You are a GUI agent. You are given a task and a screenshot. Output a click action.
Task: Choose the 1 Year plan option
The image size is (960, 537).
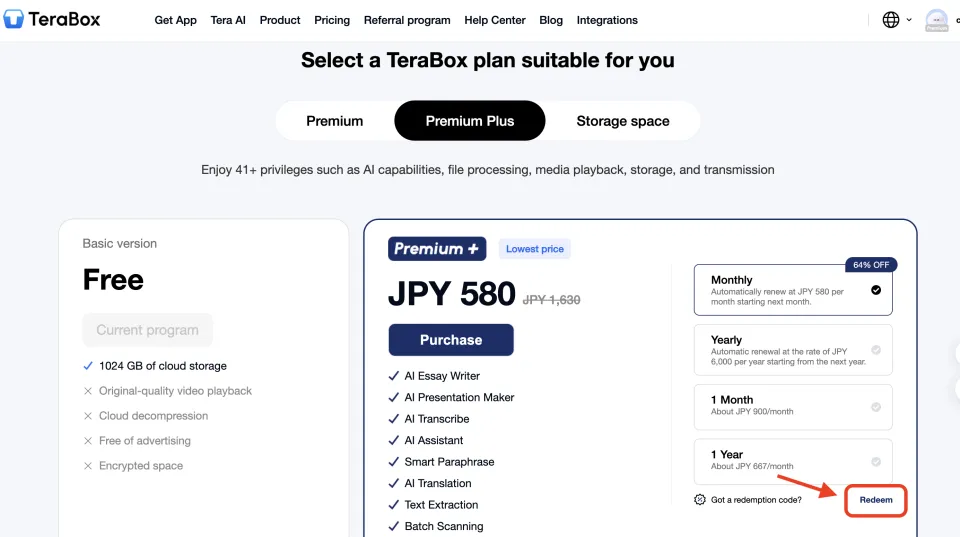pyautogui.click(x=793, y=462)
